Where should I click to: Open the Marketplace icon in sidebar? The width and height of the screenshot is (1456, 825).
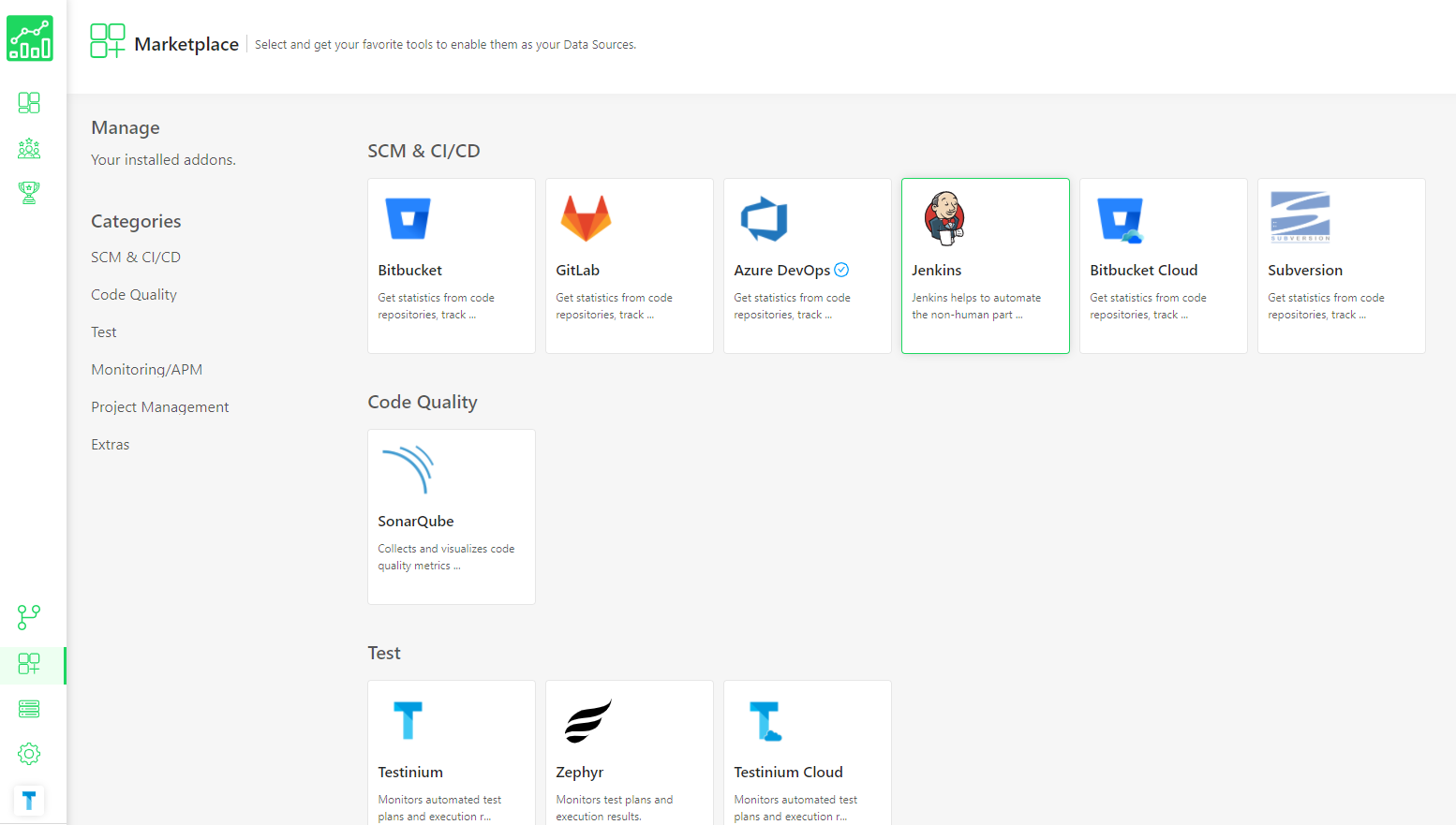tap(29, 664)
